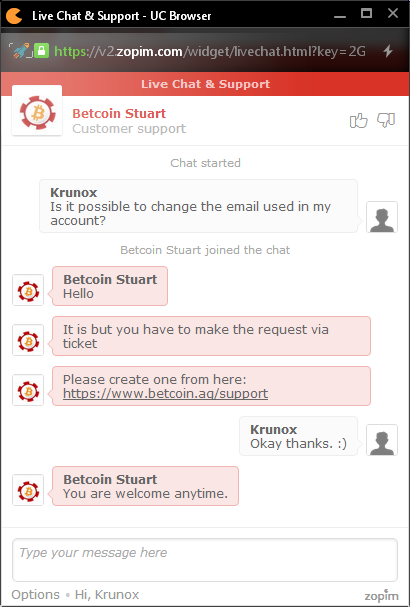The image size is (410, 607).
Task: Click the Betcoin Stuart agent name
Action: 119,113
